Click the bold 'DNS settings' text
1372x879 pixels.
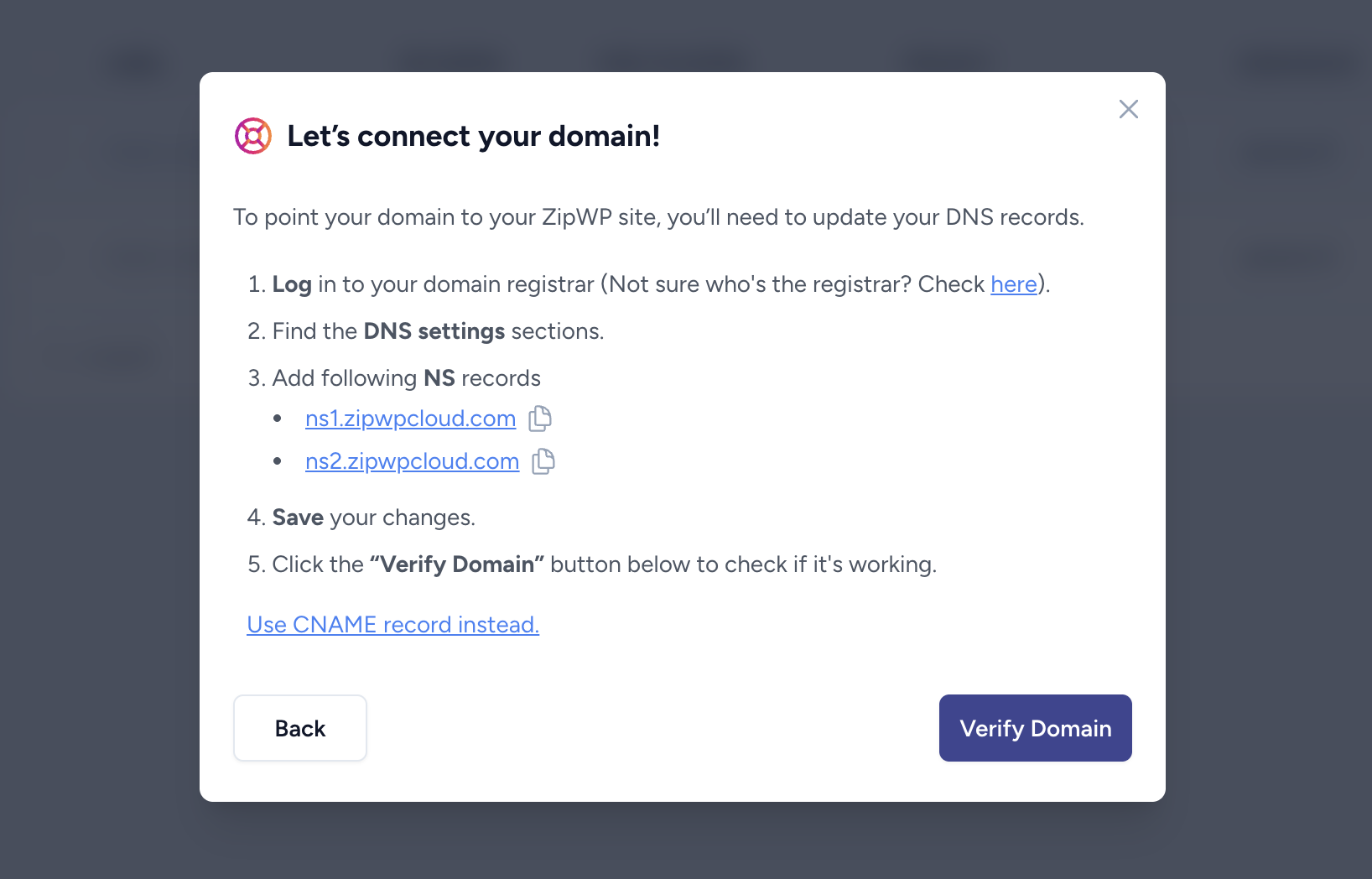pyautogui.click(x=434, y=331)
